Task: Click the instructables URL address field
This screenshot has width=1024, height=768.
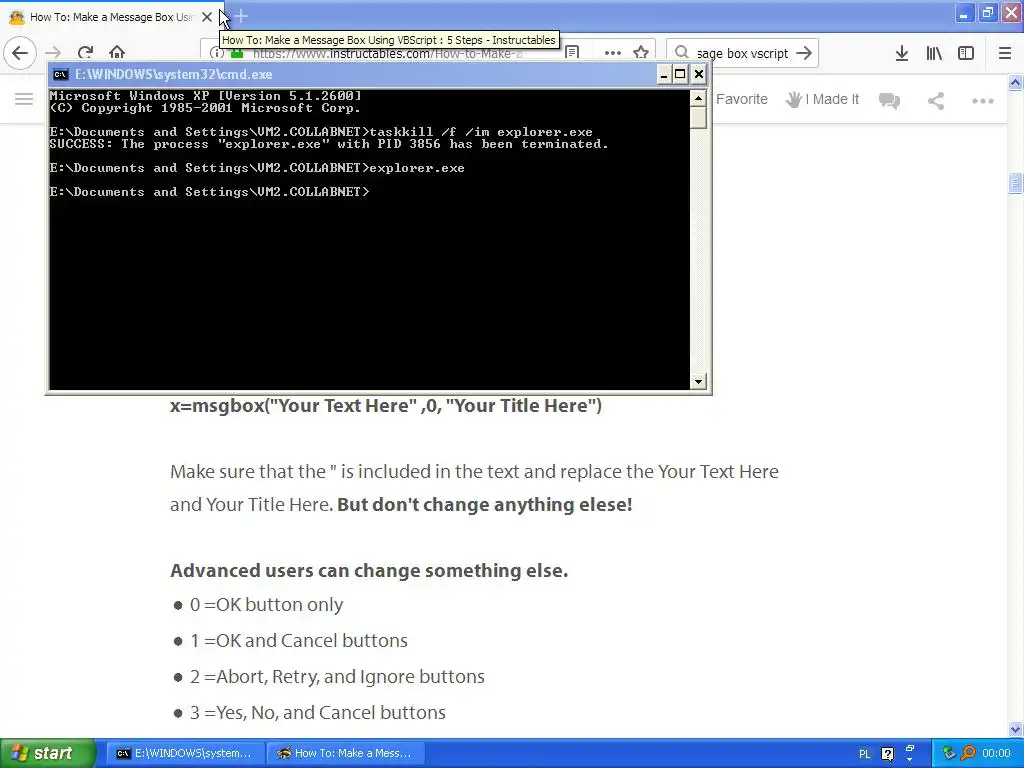Action: tap(387, 54)
